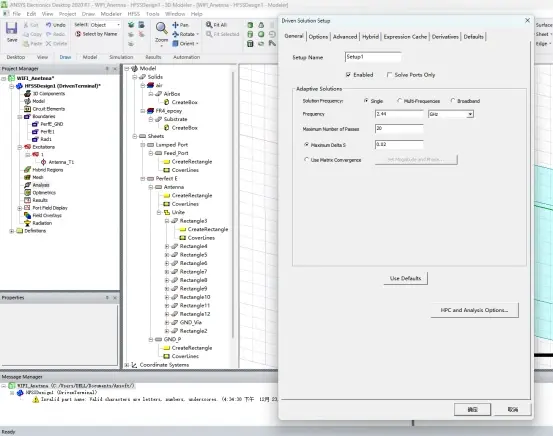
Task: Click the Use Defaults button
Action: [405, 278]
